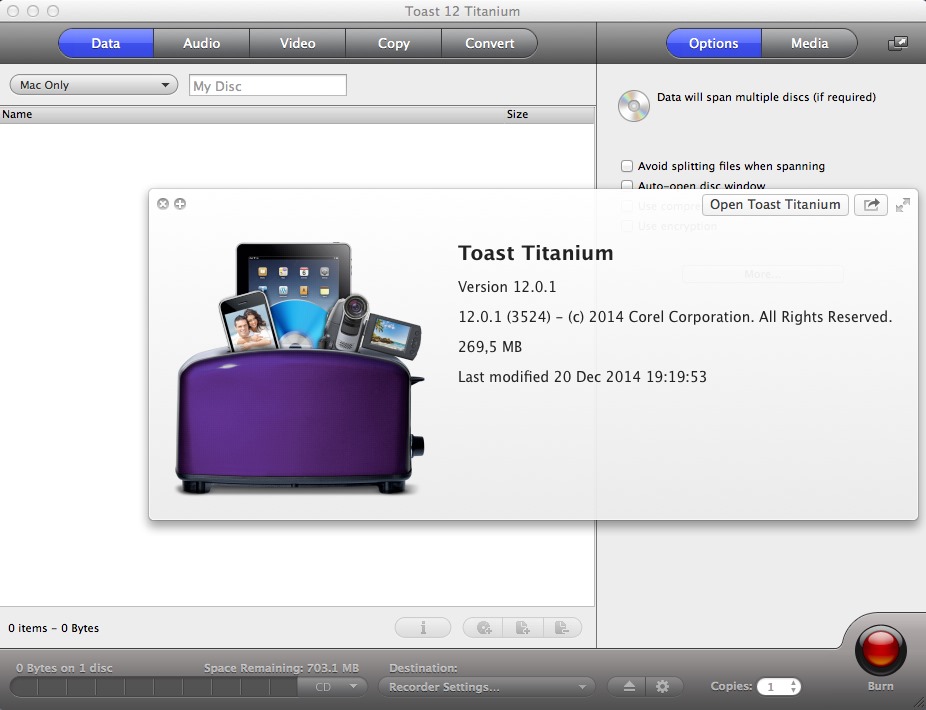Click the Space Remaining: 703.1 MB text
The image size is (926, 710).
pos(281,668)
